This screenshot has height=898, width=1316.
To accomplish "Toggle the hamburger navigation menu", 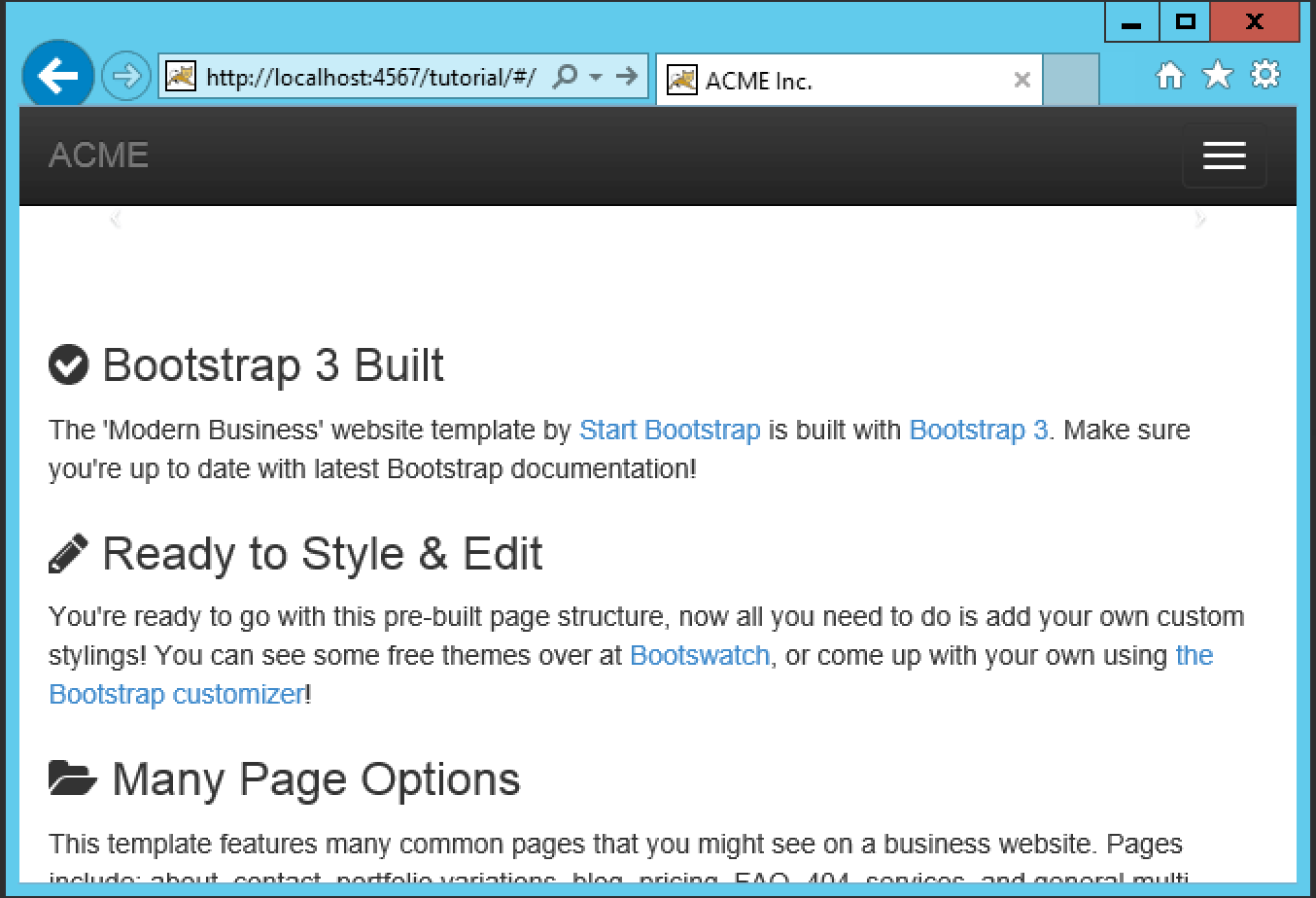I will pos(1224,155).
